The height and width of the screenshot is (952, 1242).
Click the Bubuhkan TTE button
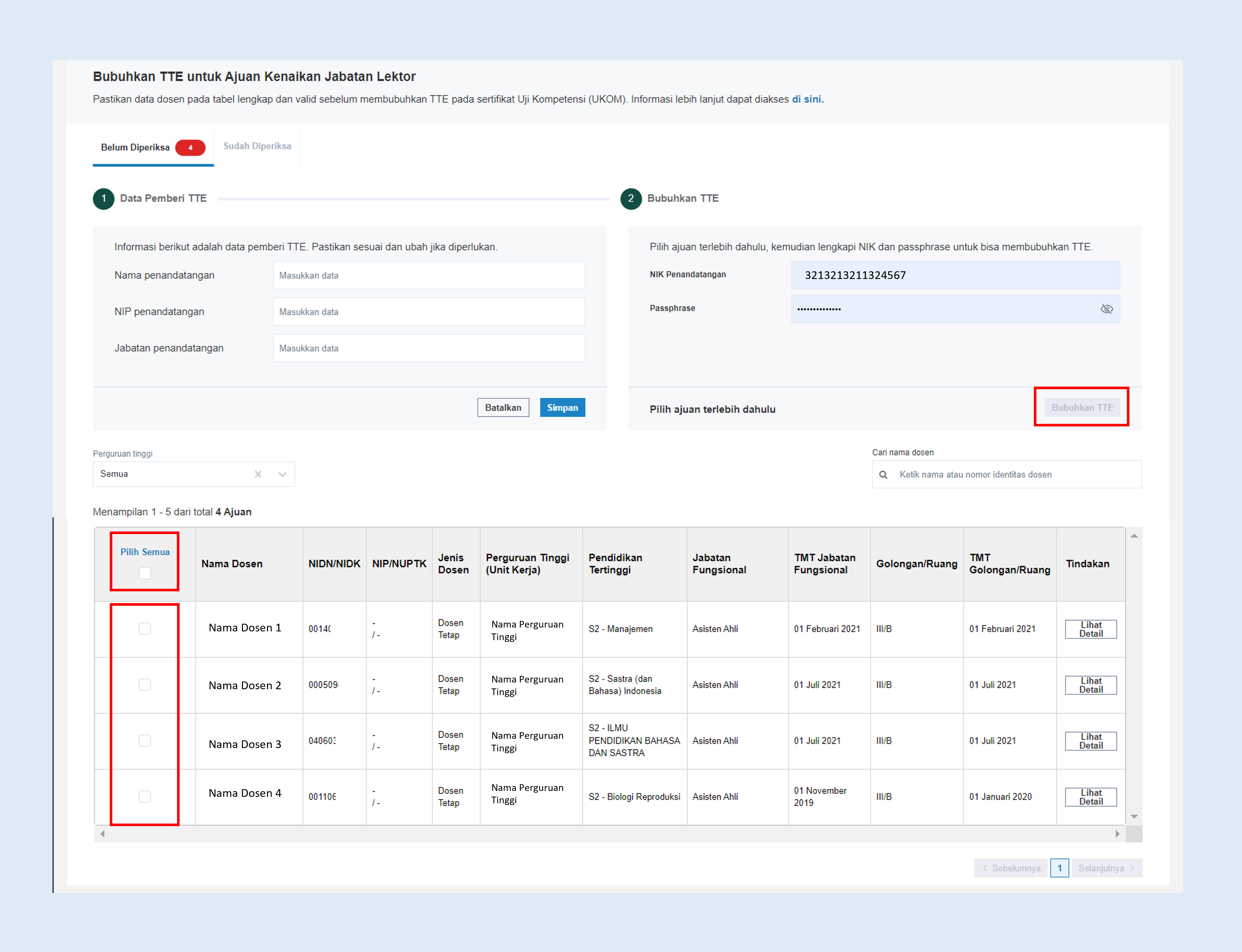coord(1082,407)
